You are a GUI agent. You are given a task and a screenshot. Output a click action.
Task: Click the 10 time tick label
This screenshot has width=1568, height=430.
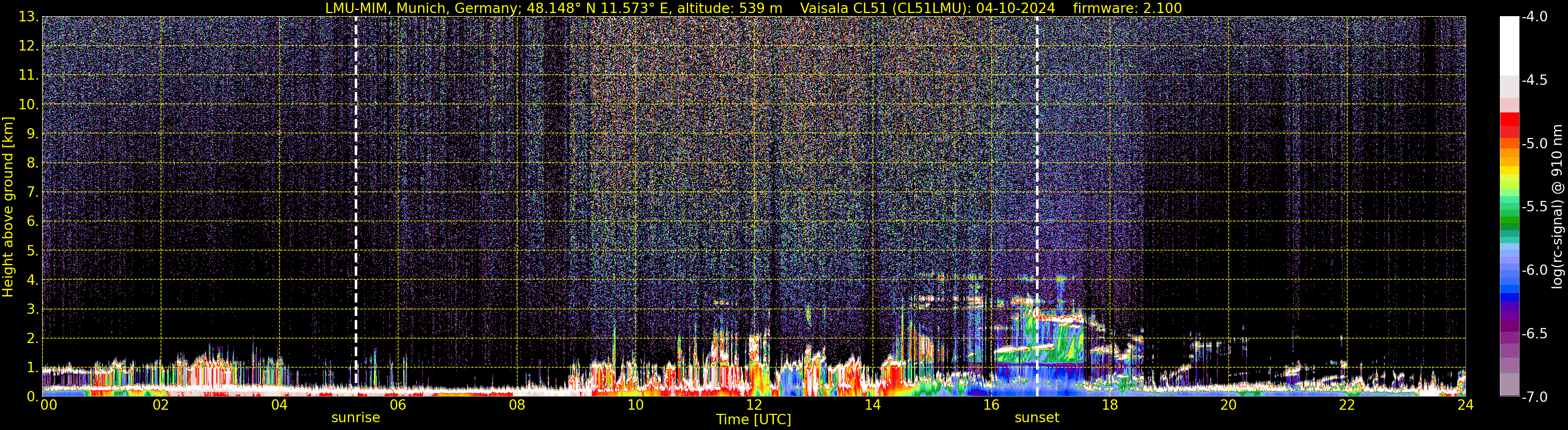636,405
